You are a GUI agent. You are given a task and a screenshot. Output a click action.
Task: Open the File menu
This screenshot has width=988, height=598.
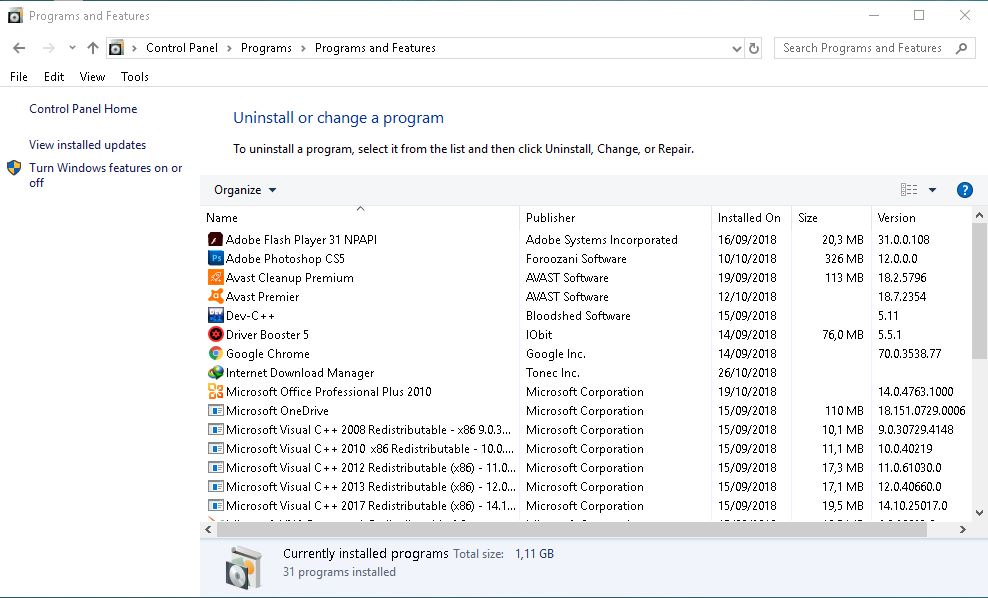point(19,77)
